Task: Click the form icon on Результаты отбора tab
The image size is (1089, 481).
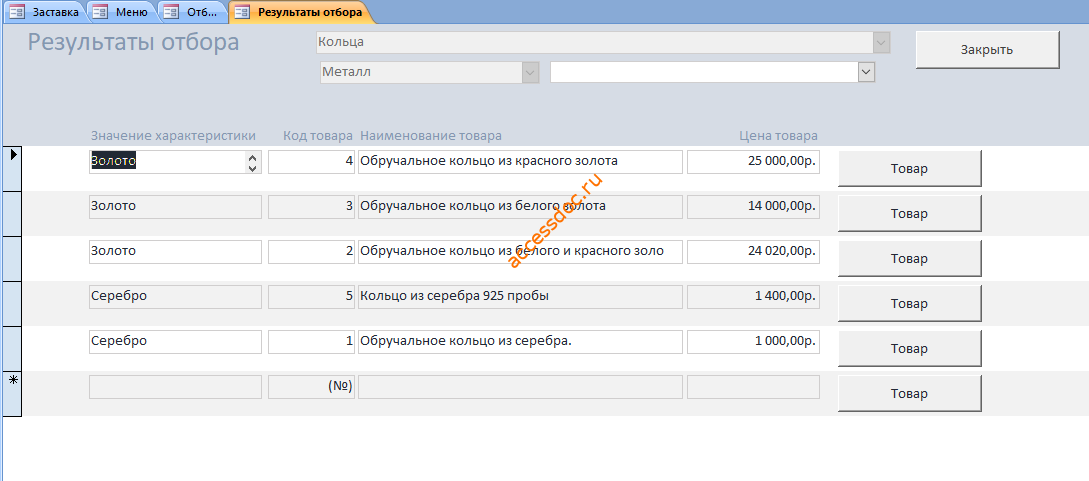Action: (242, 12)
